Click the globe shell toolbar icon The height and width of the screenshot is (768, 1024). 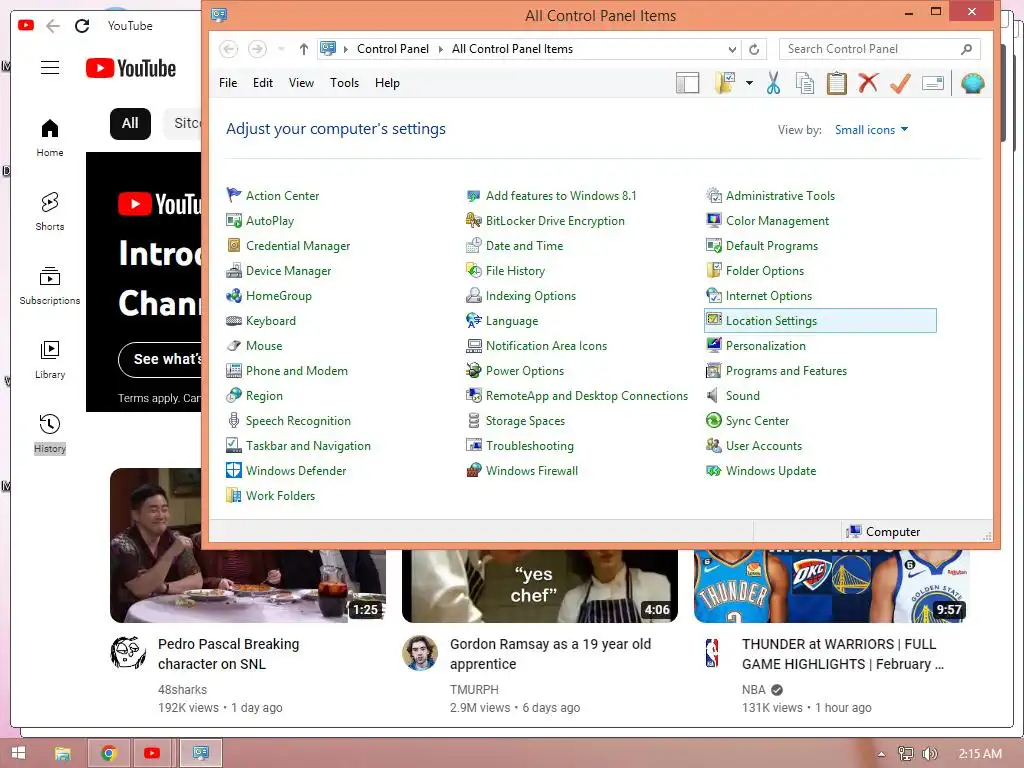coord(972,84)
